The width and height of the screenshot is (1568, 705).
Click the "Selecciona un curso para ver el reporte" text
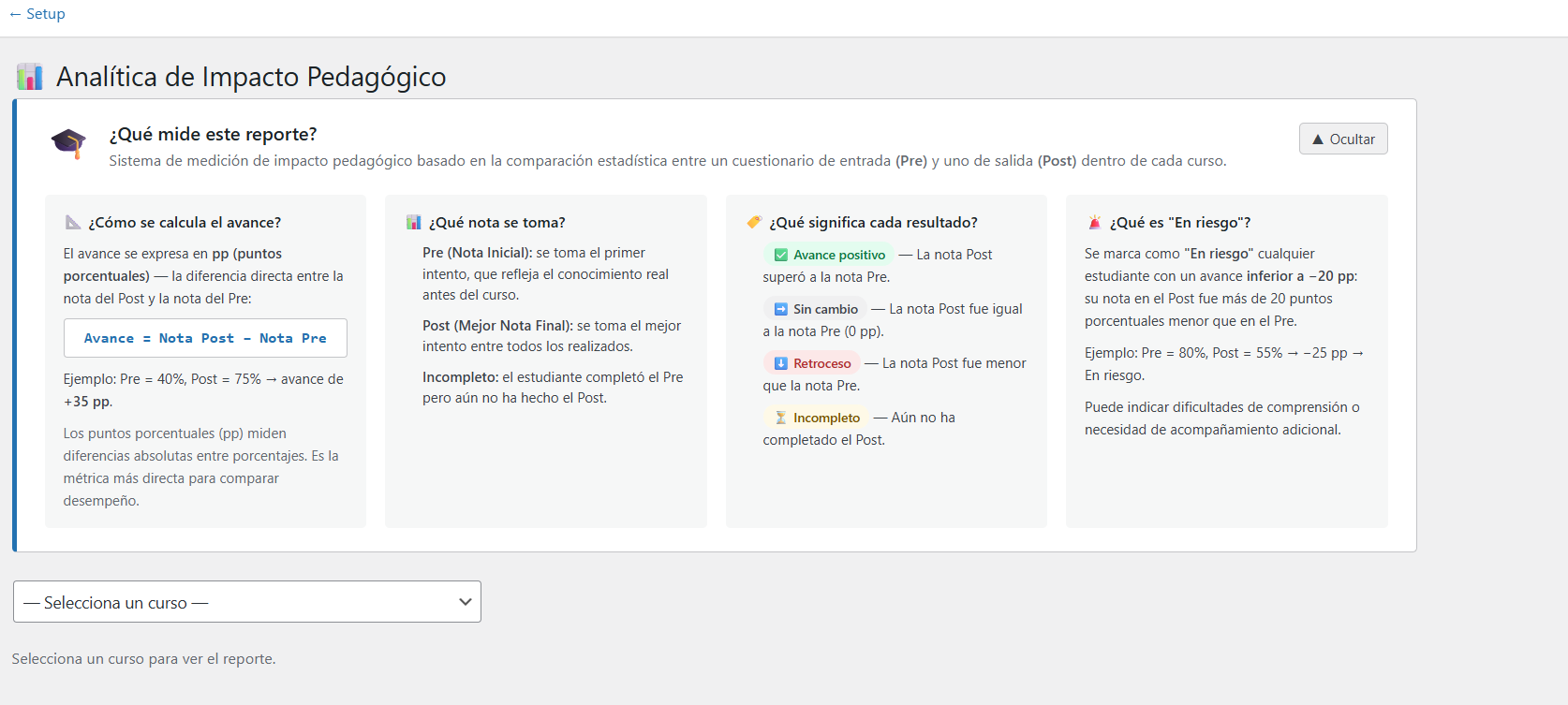point(143,659)
